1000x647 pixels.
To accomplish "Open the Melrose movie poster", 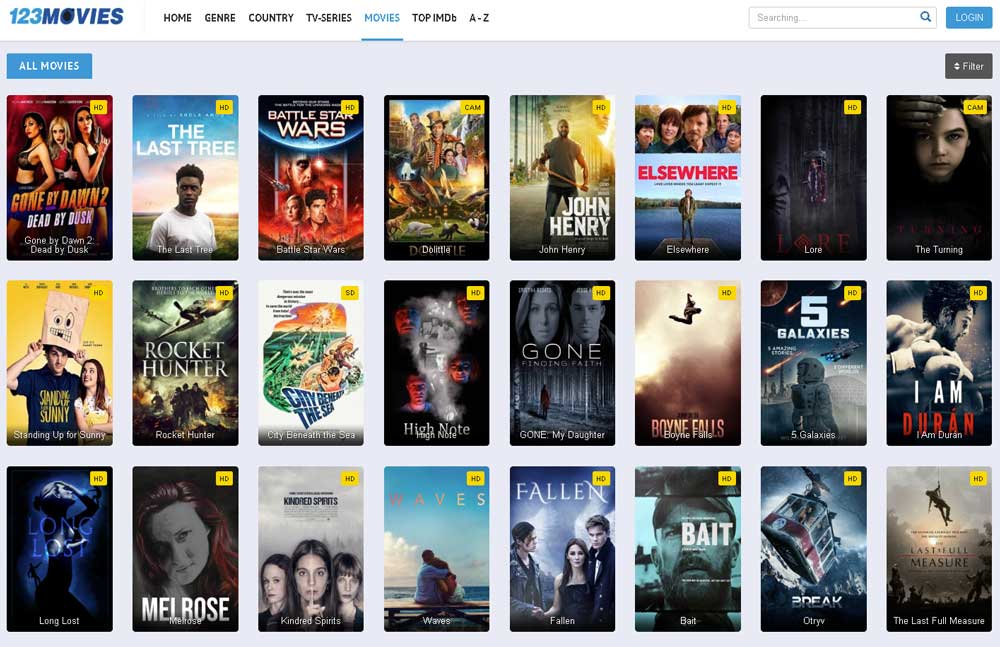I will [185, 549].
